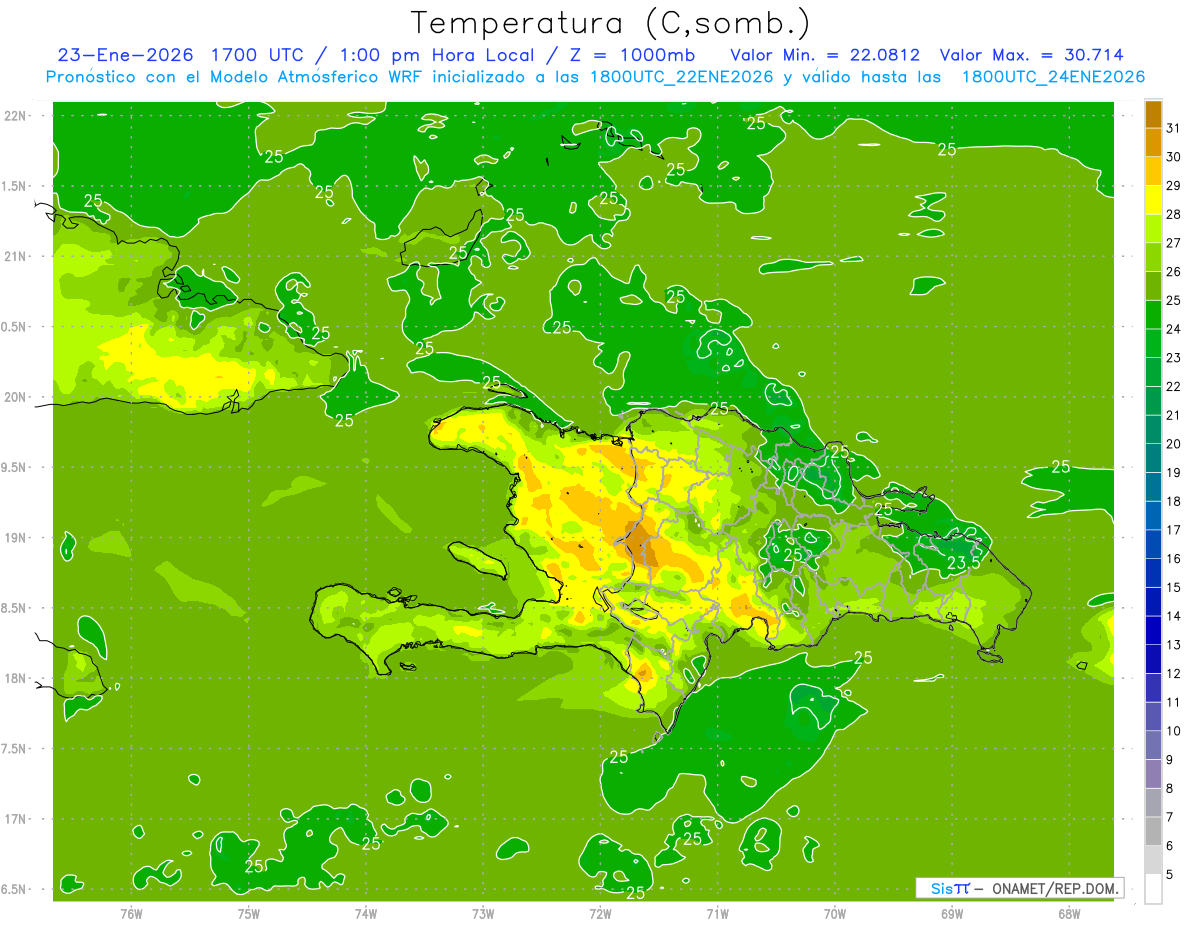Click the dark orange swatch above 31 in legend
Viewport: 1200px width, 927px height.
(x=1153, y=113)
